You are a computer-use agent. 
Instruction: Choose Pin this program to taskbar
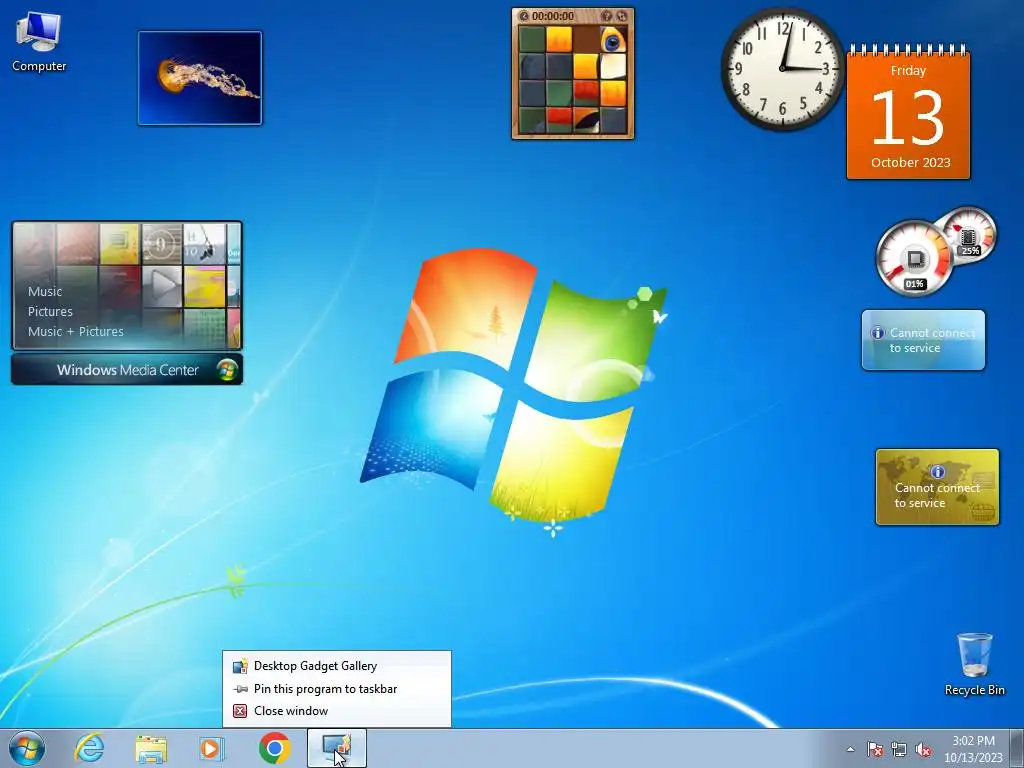[337, 688]
